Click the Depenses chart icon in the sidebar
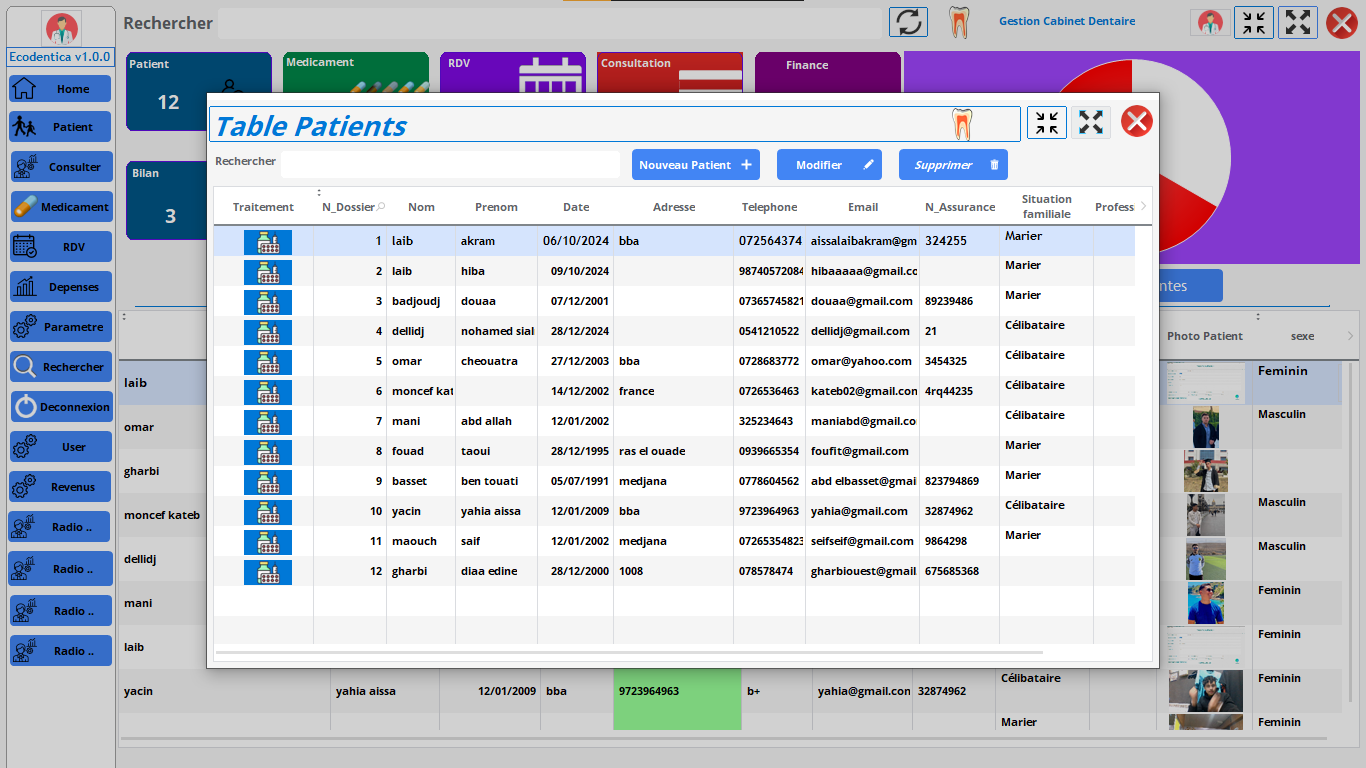Viewport: 1366px width, 768px height. (x=25, y=287)
